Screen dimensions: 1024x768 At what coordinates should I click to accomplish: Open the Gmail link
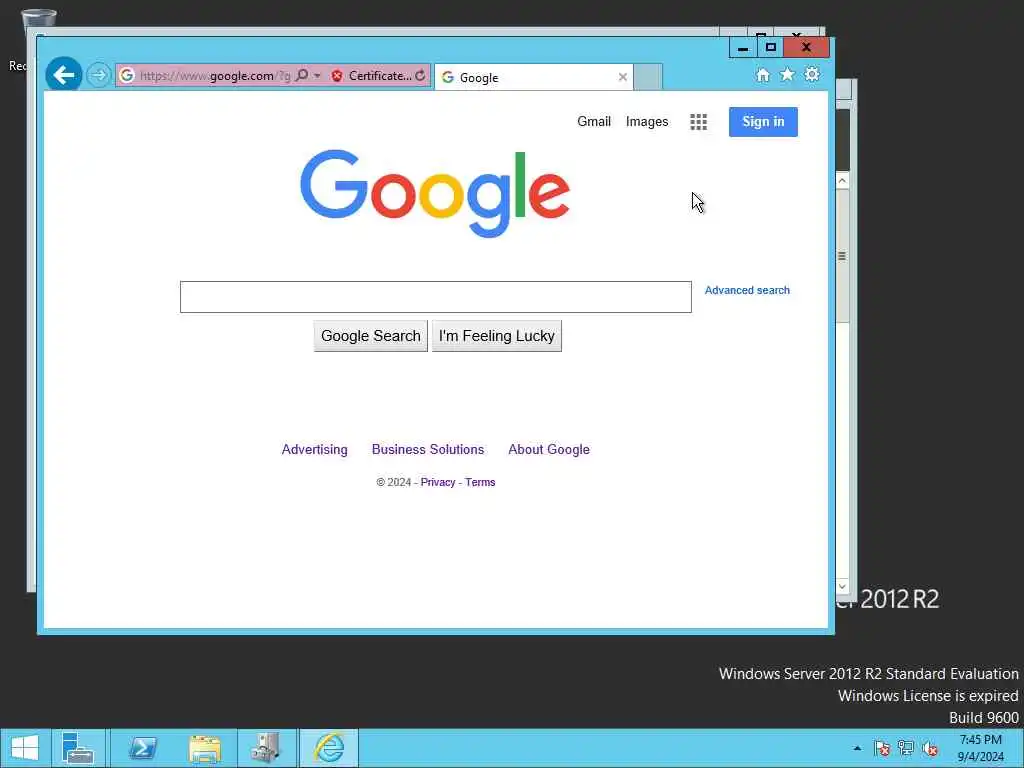(x=594, y=121)
